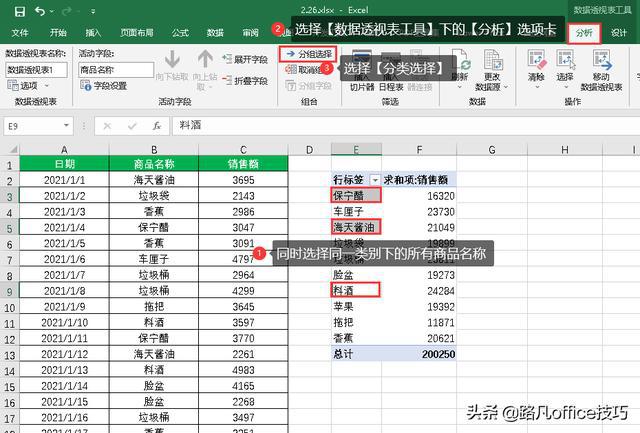Click the confirm checkmark in formula bar
Screen dimensions: 640x433
132,126
